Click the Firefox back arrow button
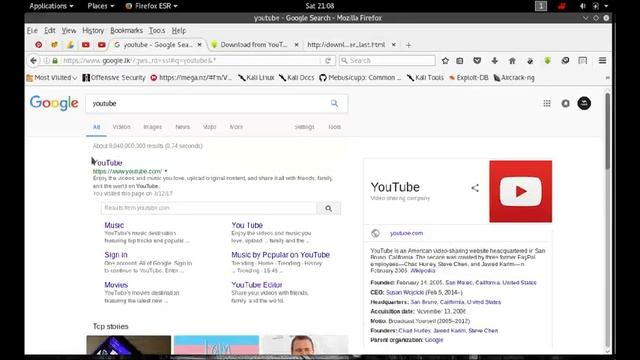The height and width of the screenshot is (360, 640). 33,60
